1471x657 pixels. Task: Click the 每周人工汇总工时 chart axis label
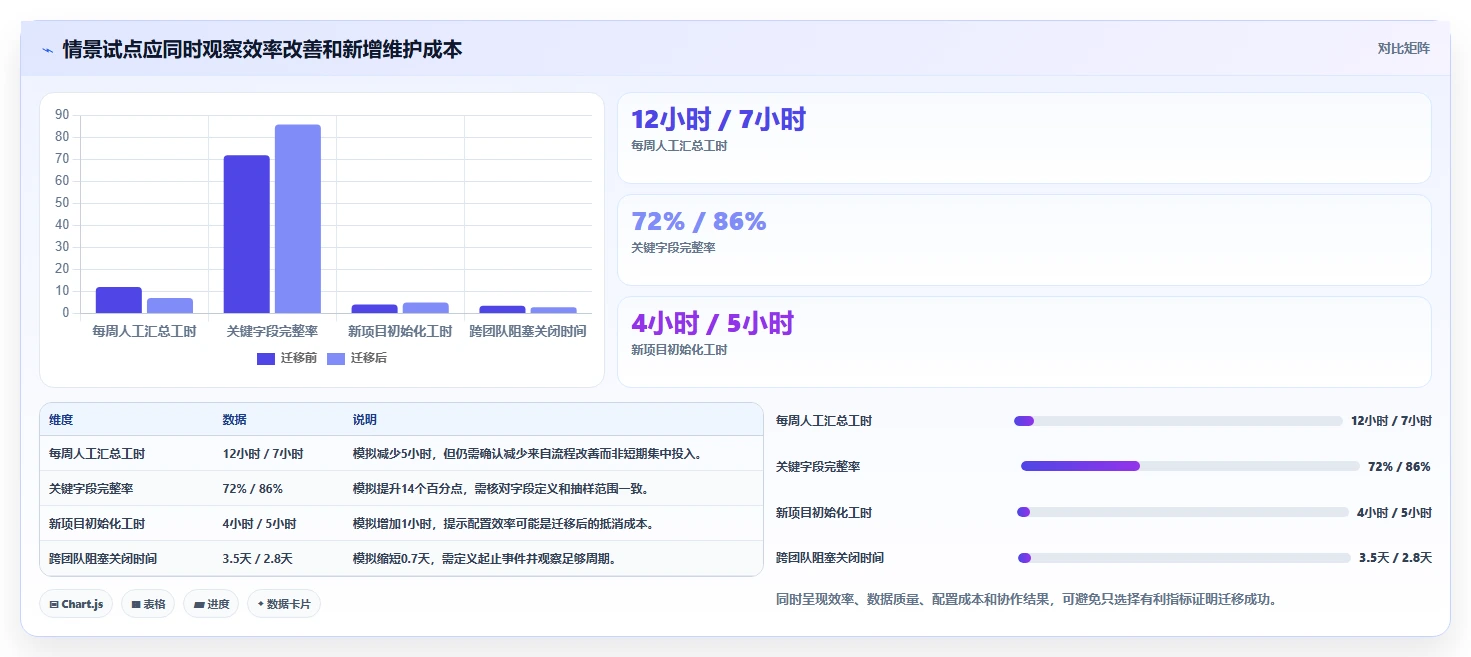[x=144, y=331]
